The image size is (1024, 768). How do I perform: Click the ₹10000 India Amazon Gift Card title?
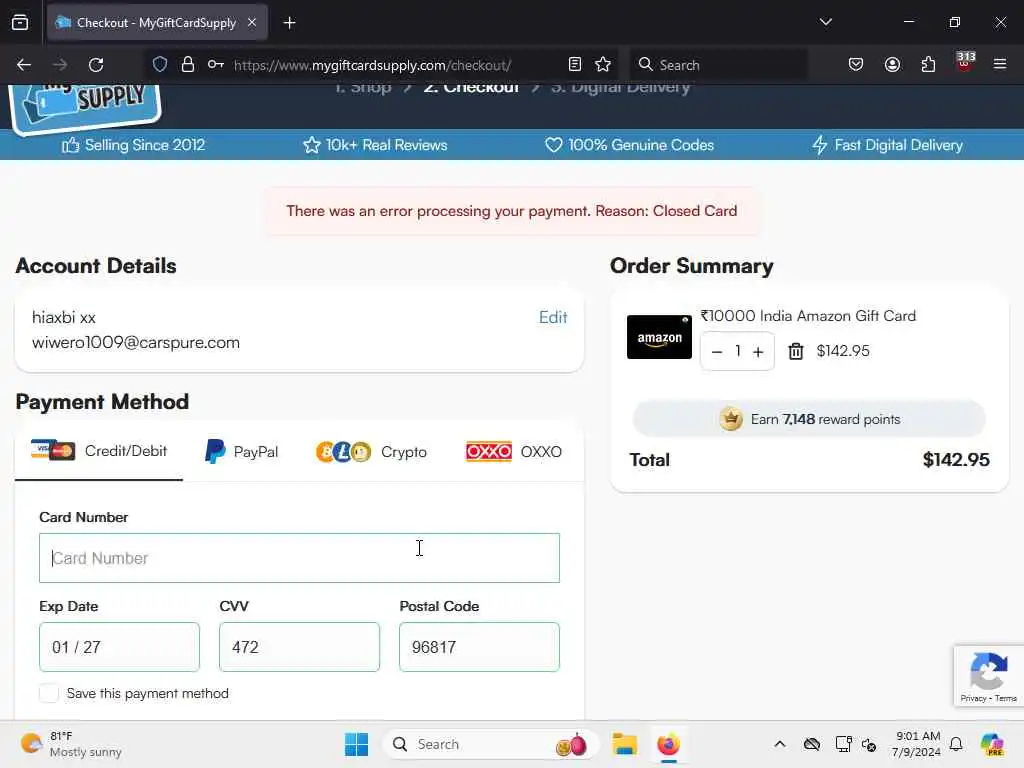tap(808, 316)
